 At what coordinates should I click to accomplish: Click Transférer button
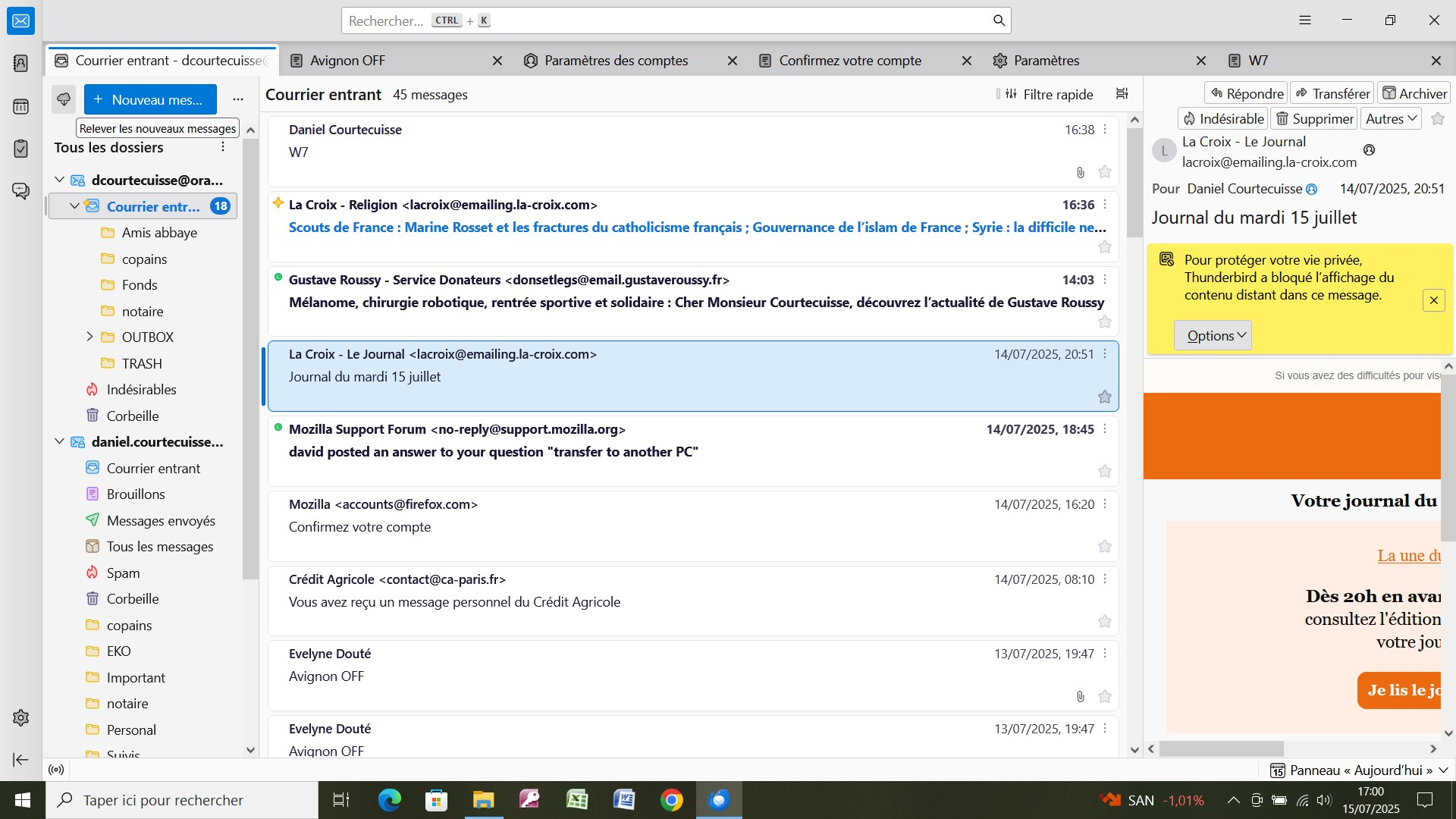(x=1332, y=93)
